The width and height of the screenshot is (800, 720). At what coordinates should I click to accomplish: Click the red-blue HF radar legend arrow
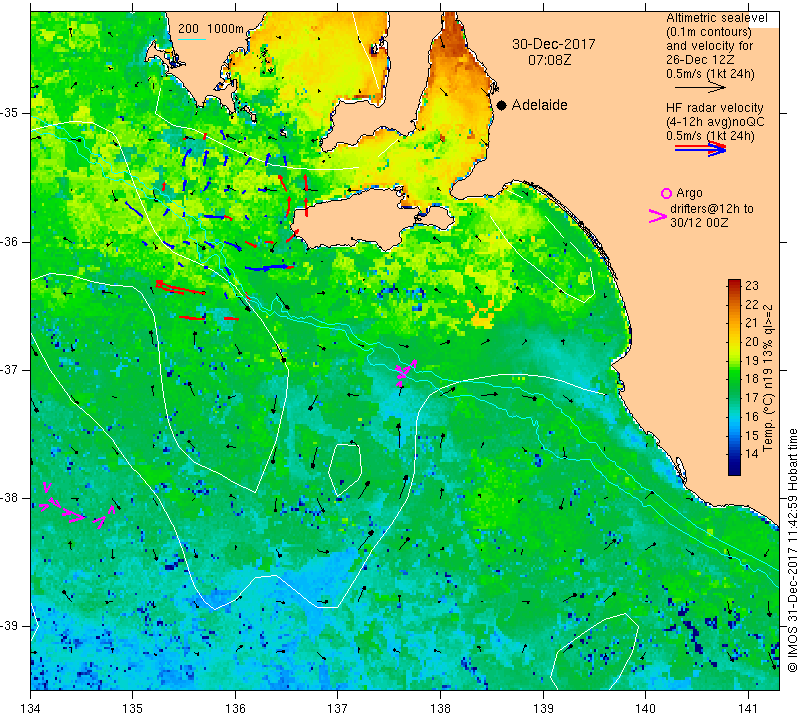[x=700, y=149]
